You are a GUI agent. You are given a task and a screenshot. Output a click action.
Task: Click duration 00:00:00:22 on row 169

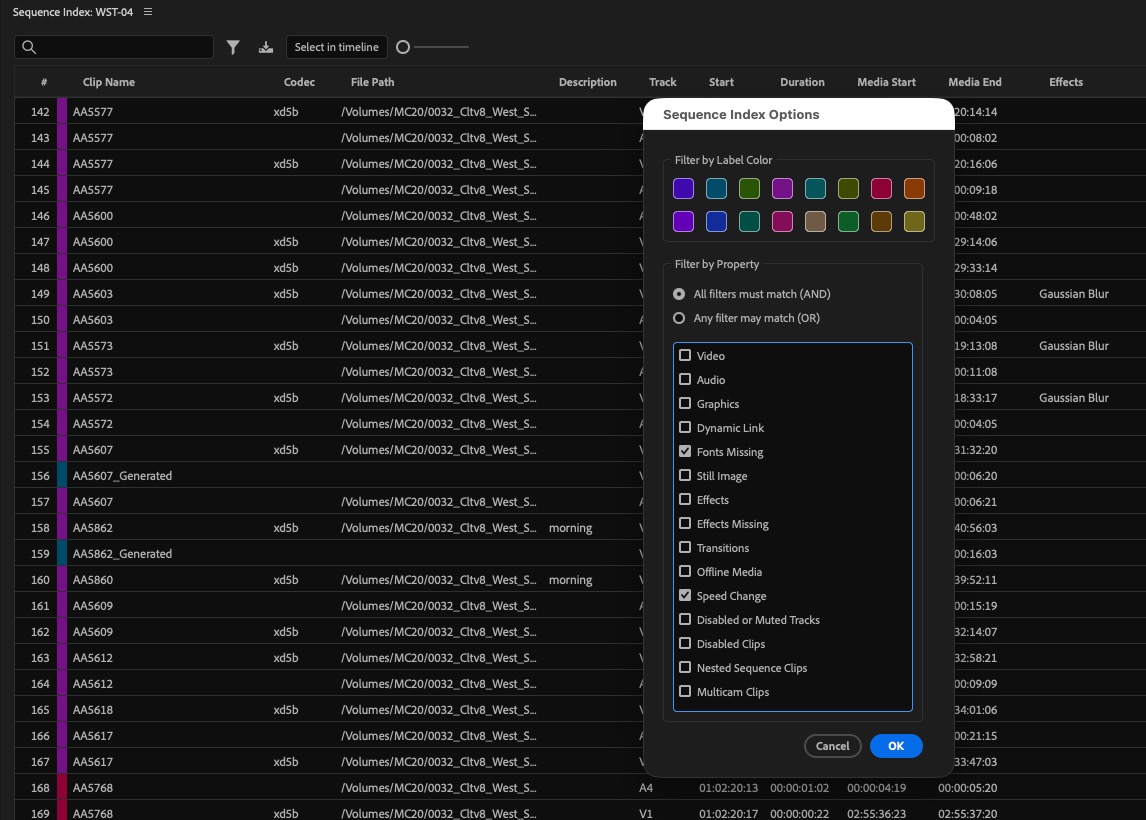[800, 813]
